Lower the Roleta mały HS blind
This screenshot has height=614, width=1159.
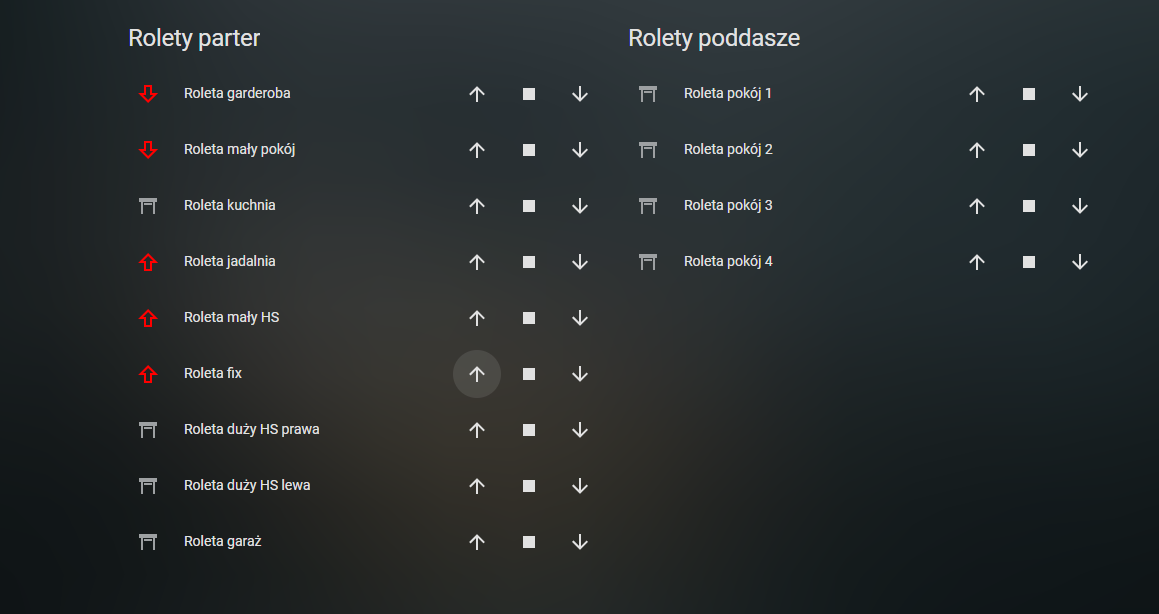[580, 318]
